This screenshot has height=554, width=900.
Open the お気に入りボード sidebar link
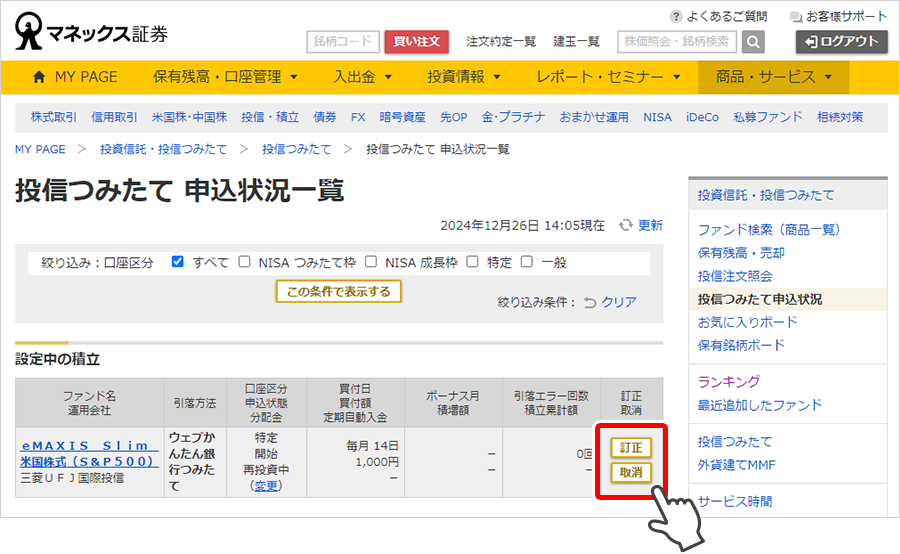pos(747,322)
